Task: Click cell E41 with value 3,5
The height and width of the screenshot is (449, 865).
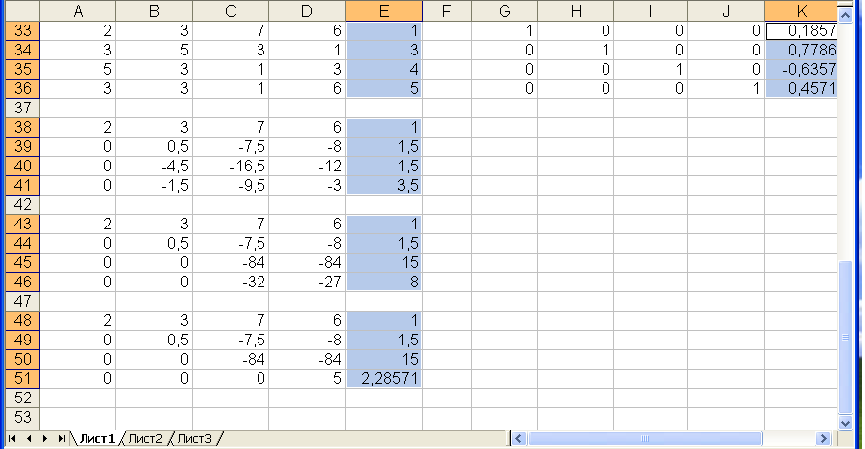Action: point(384,185)
